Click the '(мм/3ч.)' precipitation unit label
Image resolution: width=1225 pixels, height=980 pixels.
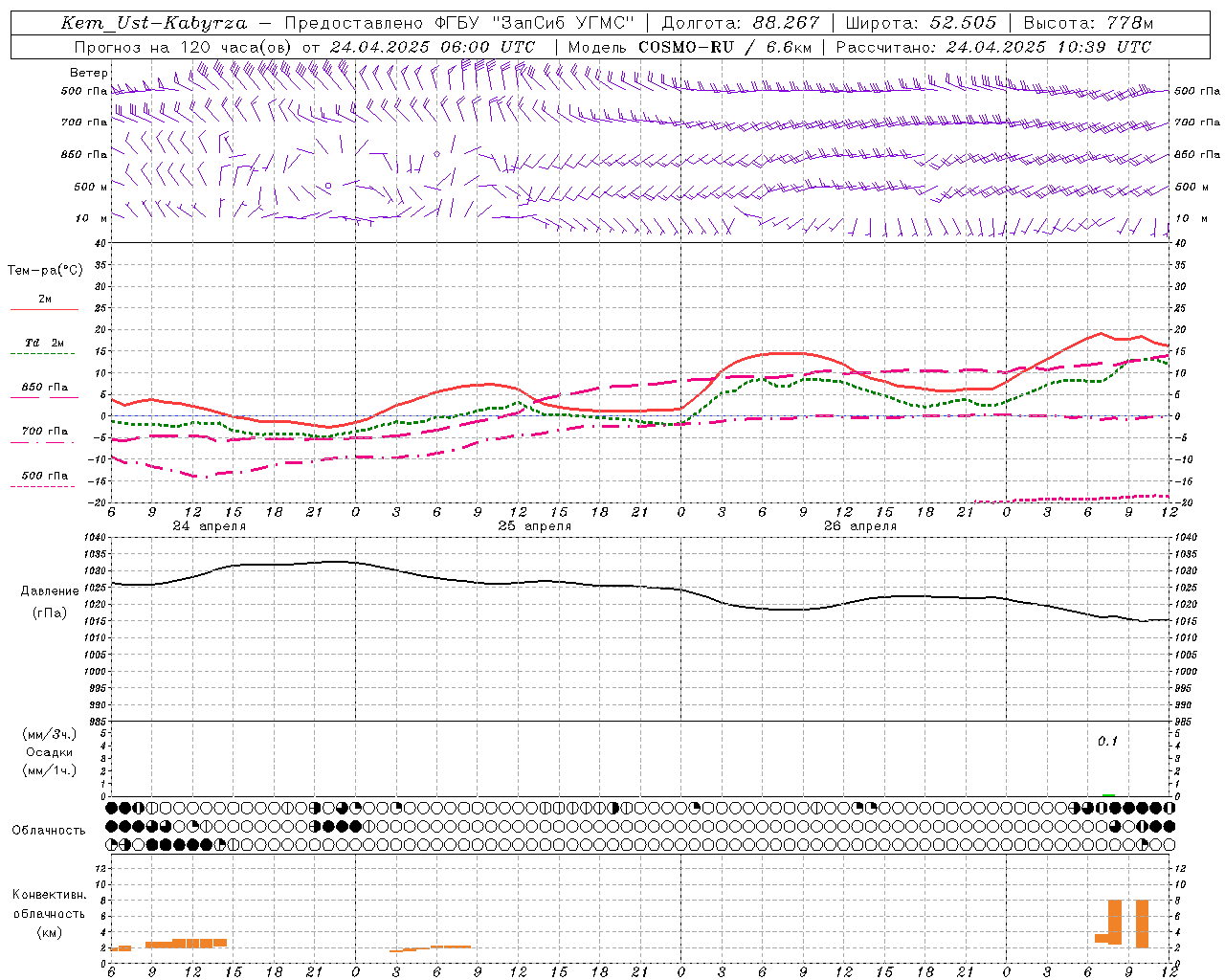click(50, 734)
